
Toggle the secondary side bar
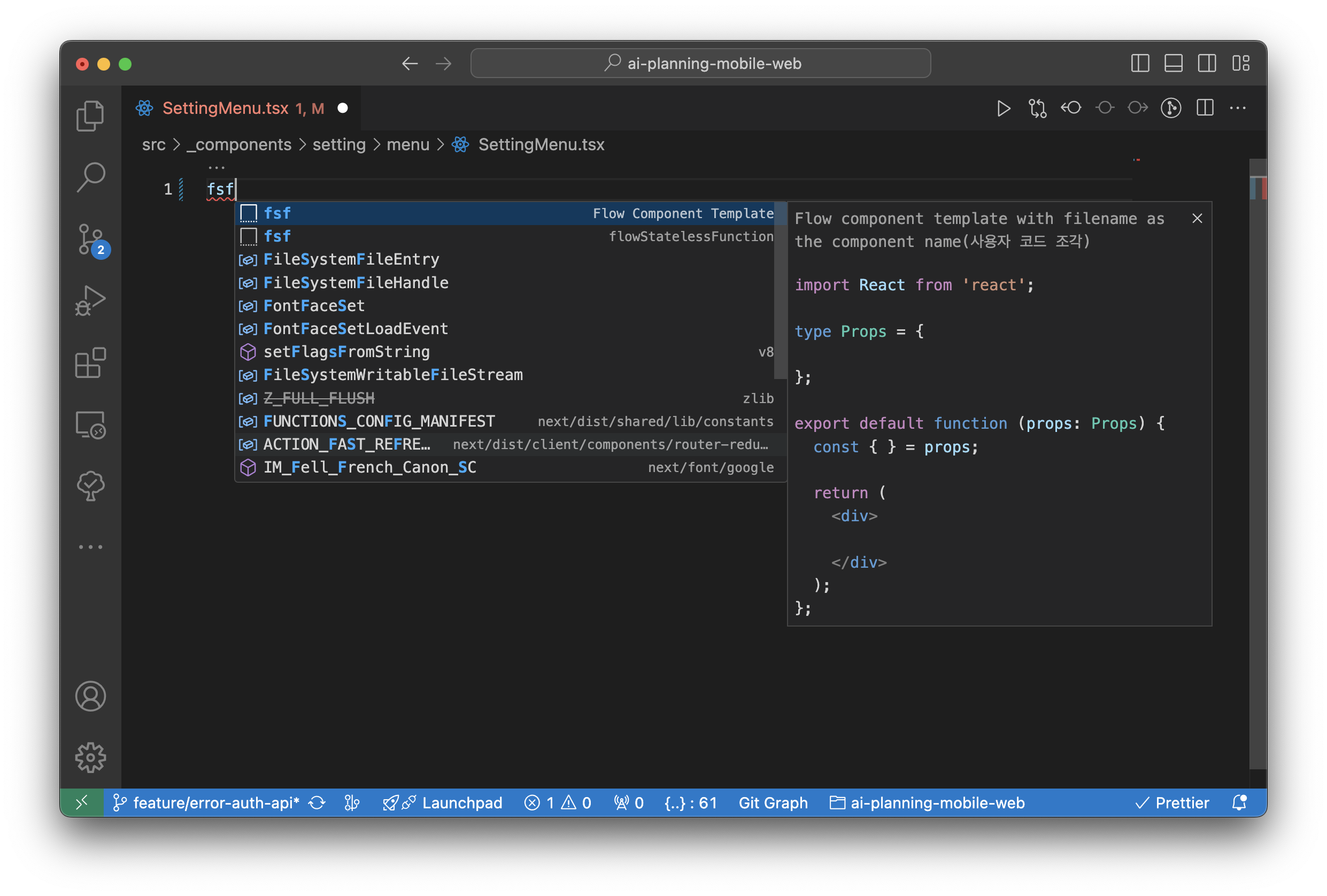coord(1207,64)
